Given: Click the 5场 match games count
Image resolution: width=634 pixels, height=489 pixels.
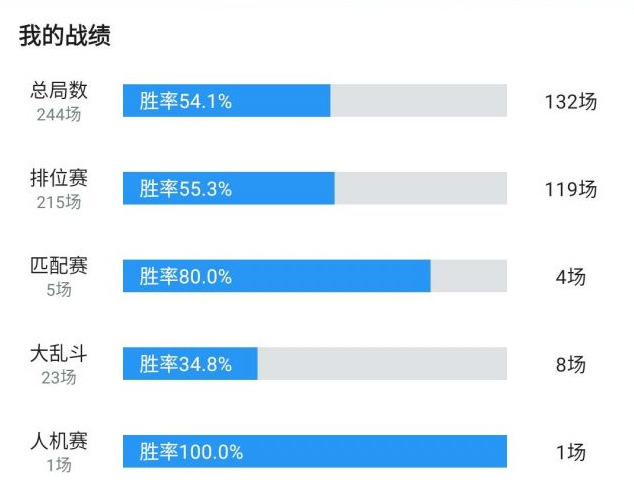Looking at the screenshot, I should point(59,290).
